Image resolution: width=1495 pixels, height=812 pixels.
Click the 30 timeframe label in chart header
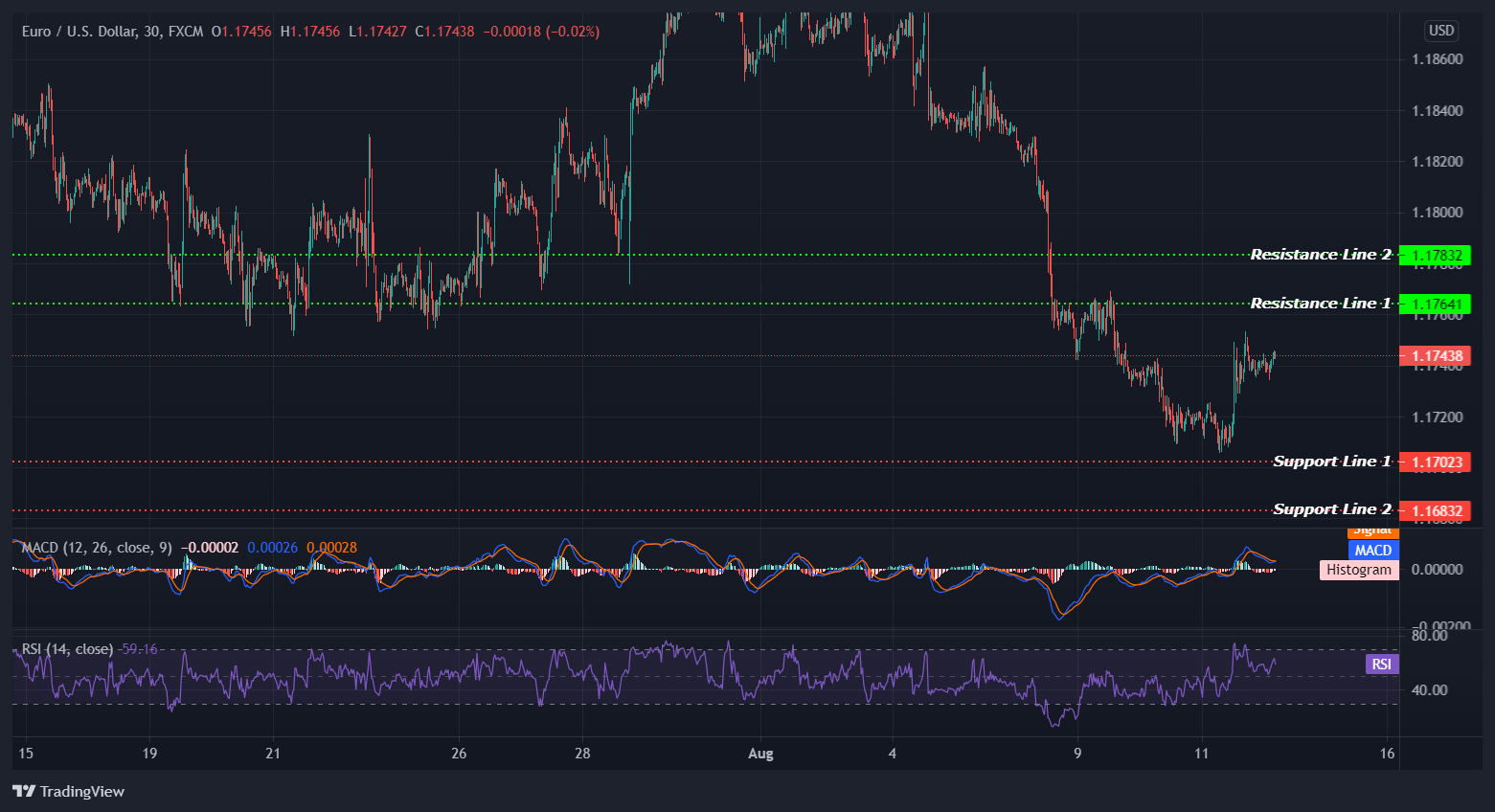coord(153,31)
